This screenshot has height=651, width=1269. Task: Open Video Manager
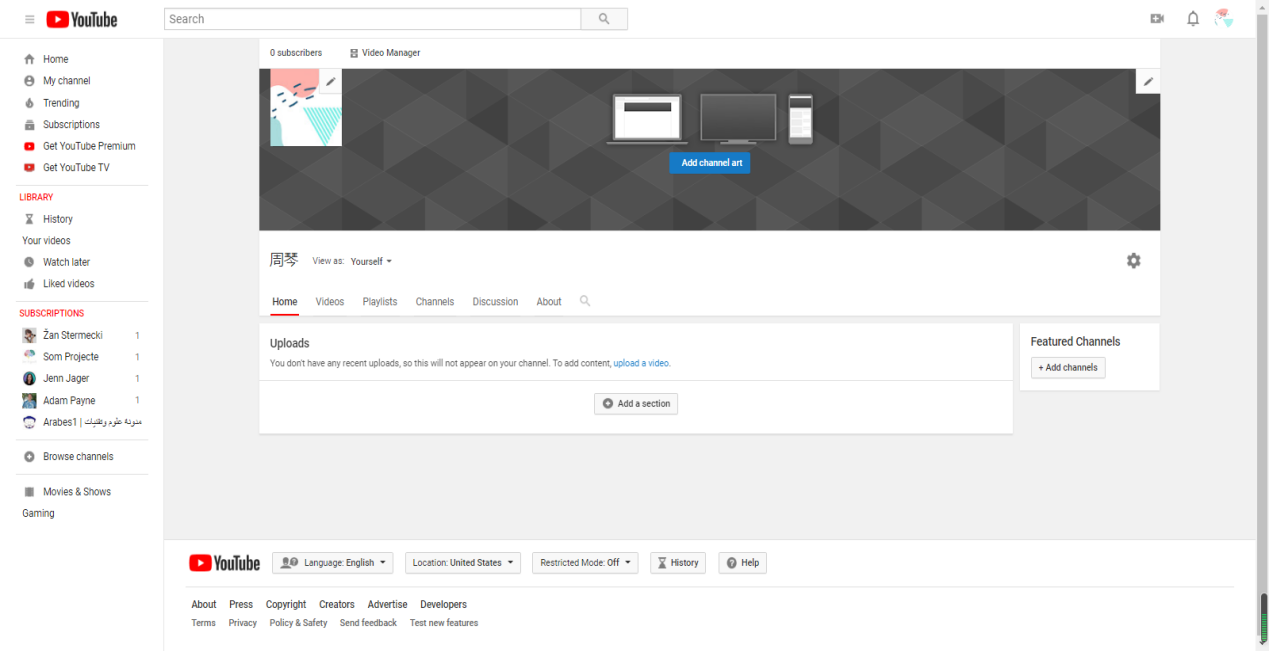pyautogui.click(x=385, y=53)
